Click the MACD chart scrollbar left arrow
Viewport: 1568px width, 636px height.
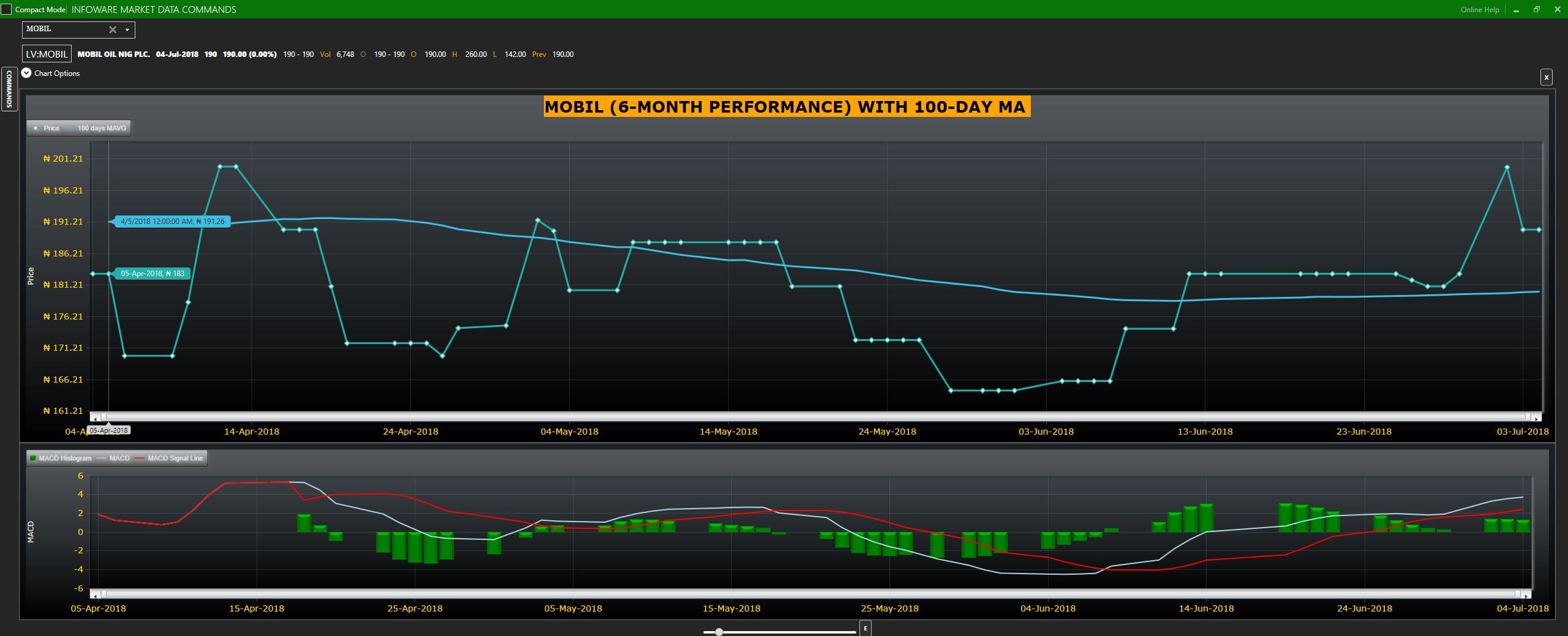pyautogui.click(x=95, y=595)
